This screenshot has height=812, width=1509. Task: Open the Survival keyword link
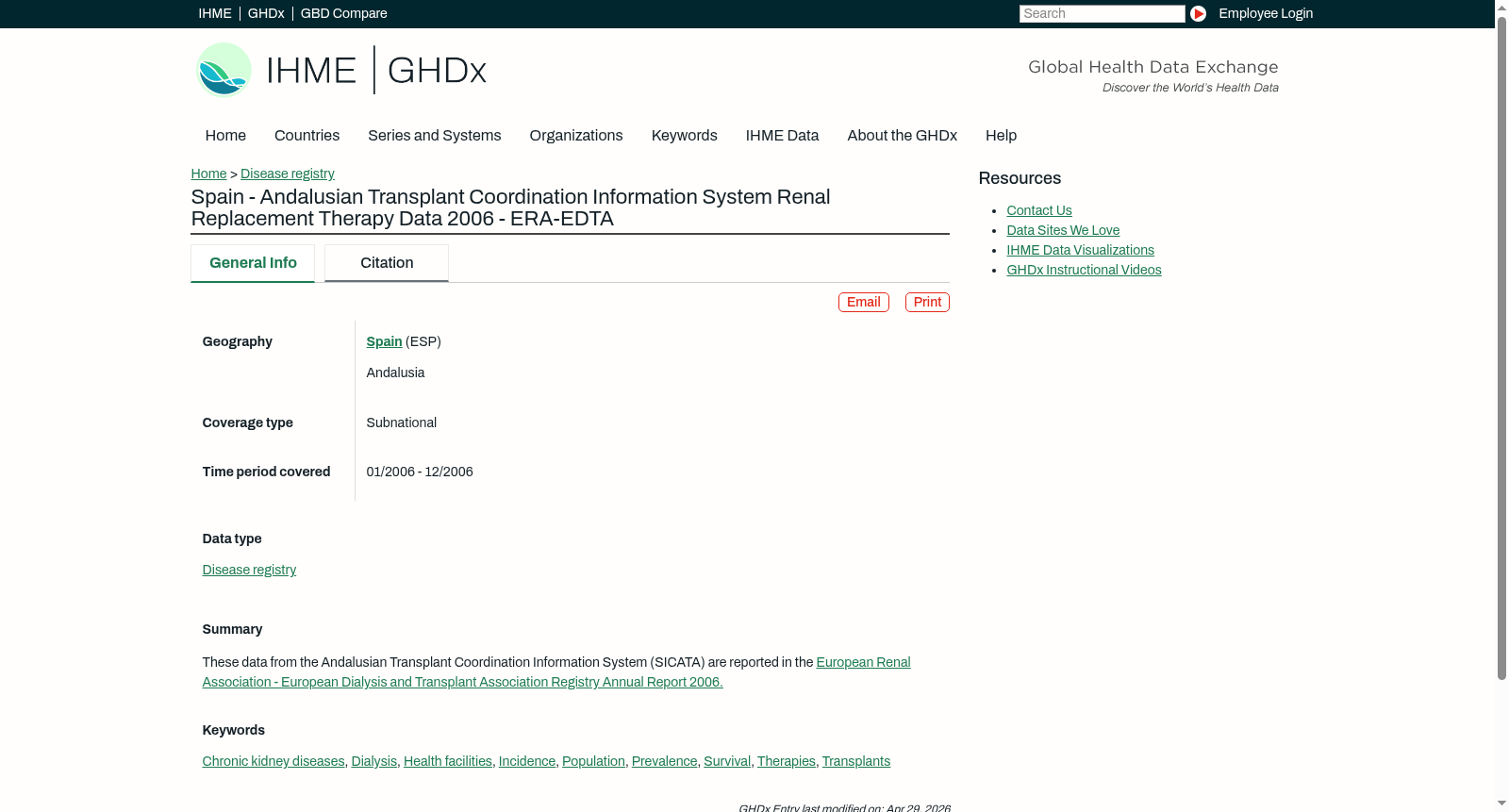pyautogui.click(x=727, y=761)
